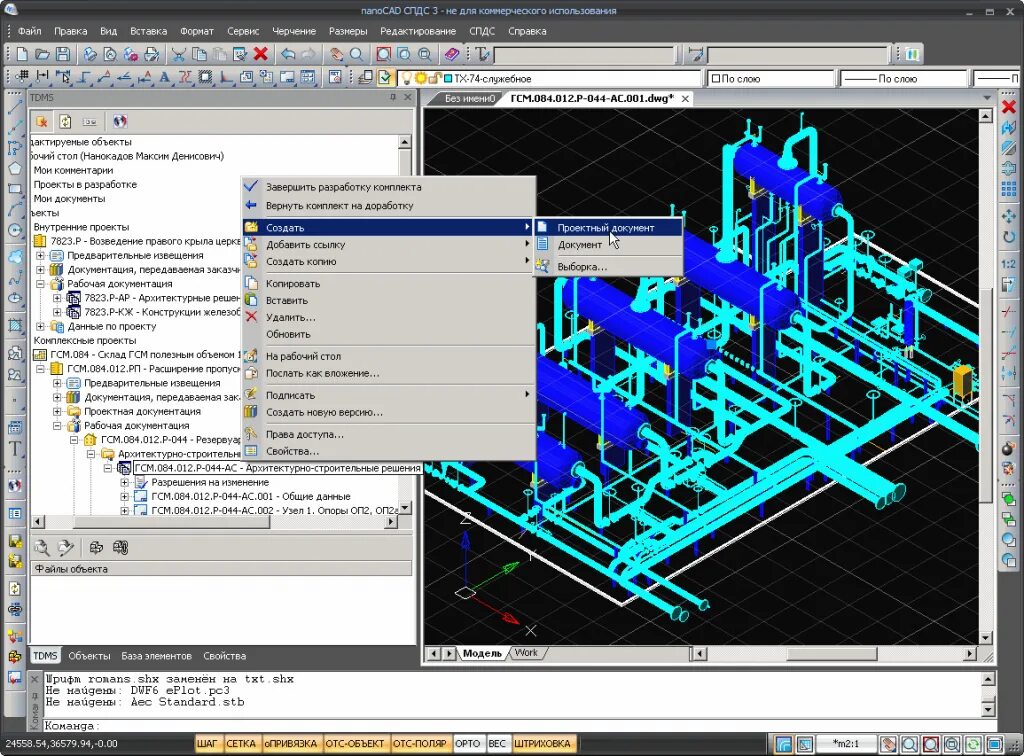Click the New document icon in toolbar
Viewport: 1024px width, 756px height.
[x=22, y=54]
